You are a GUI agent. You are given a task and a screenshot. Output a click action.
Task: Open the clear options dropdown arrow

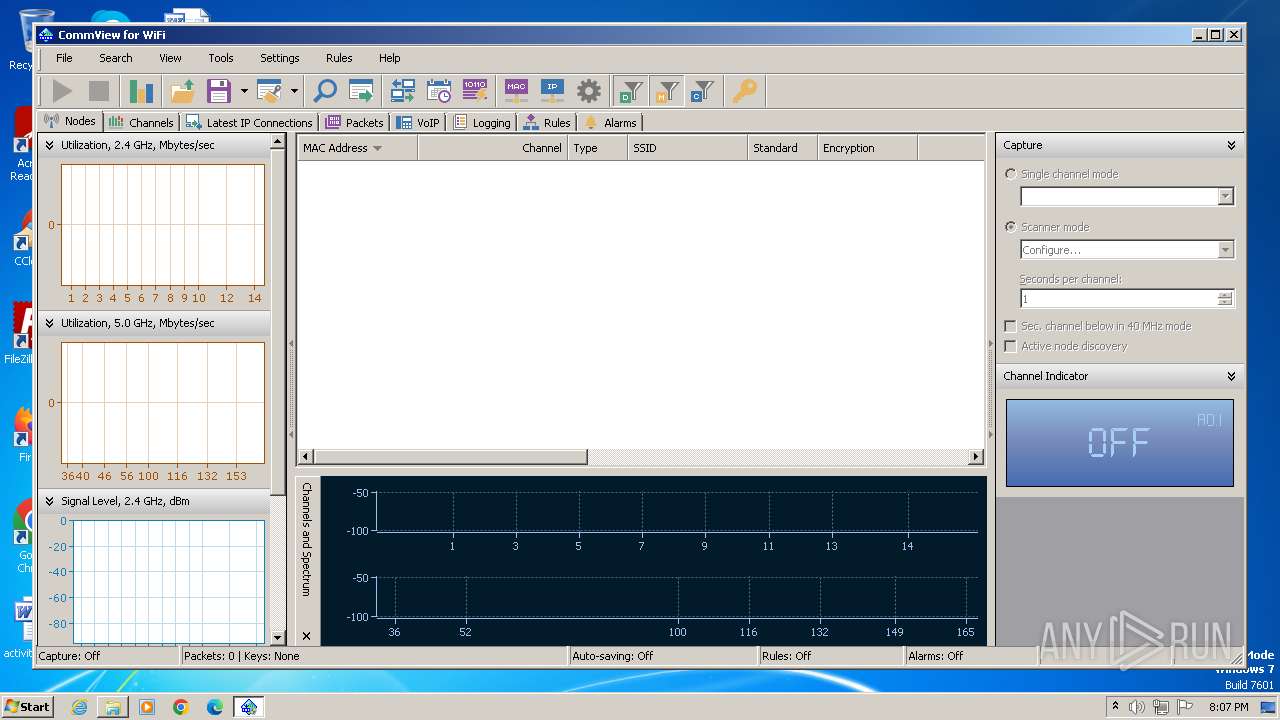[294, 91]
